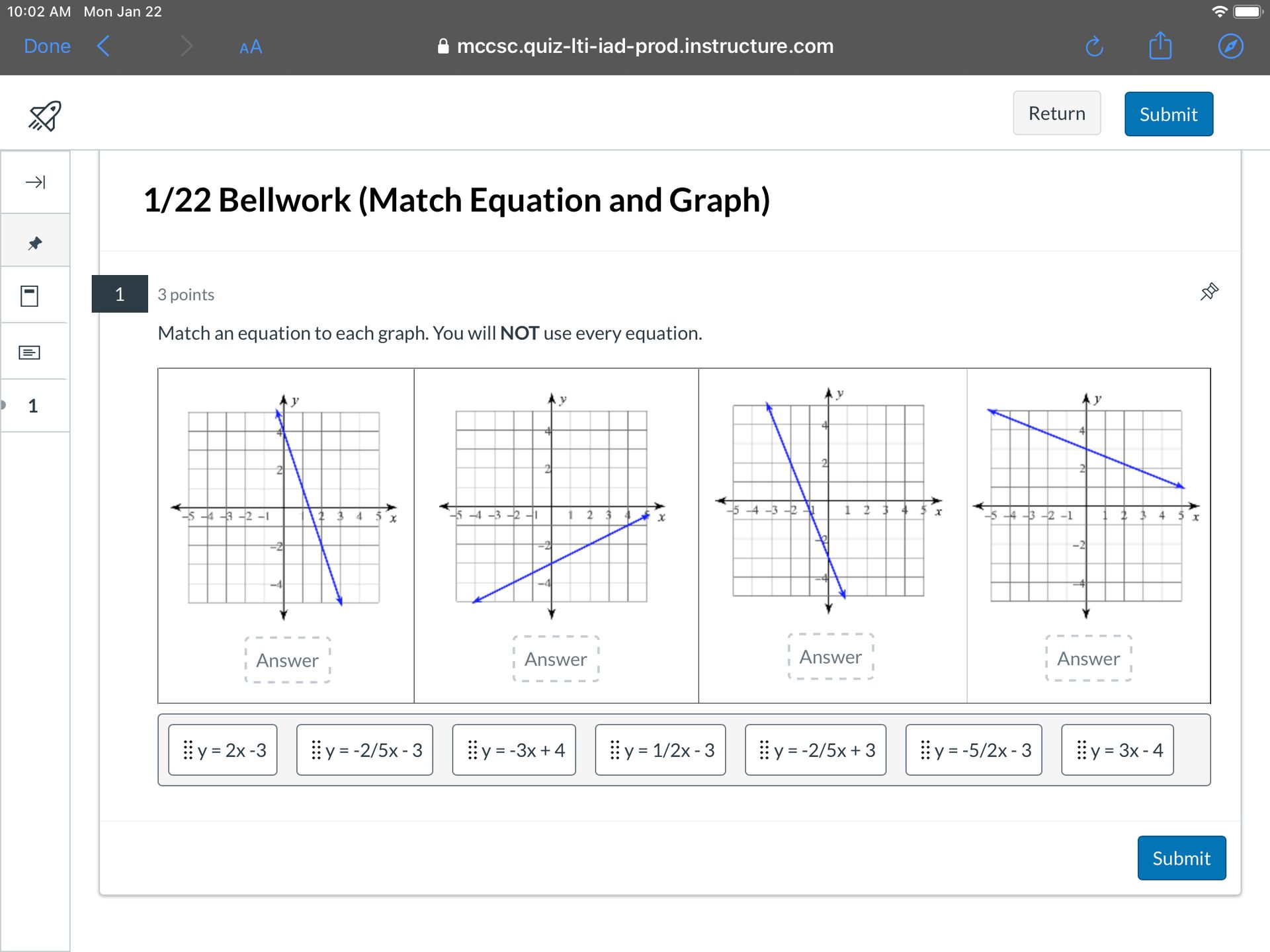Go back with the left chevron
The width and height of the screenshot is (1270, 952).
[103, 46]
